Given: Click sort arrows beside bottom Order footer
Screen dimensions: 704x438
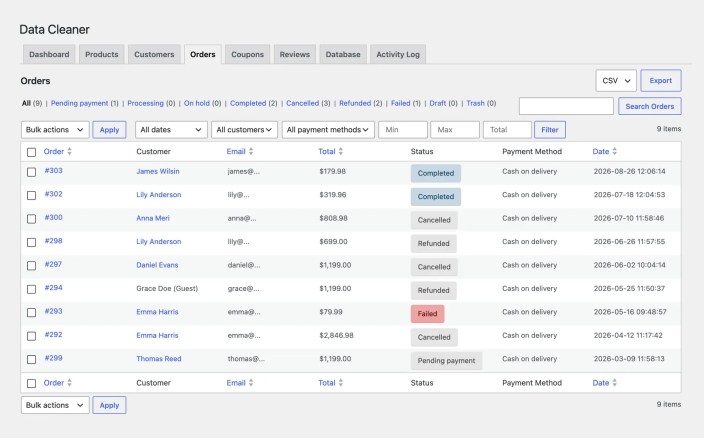Looking at the screenshot, I should (x=69, y=383).
